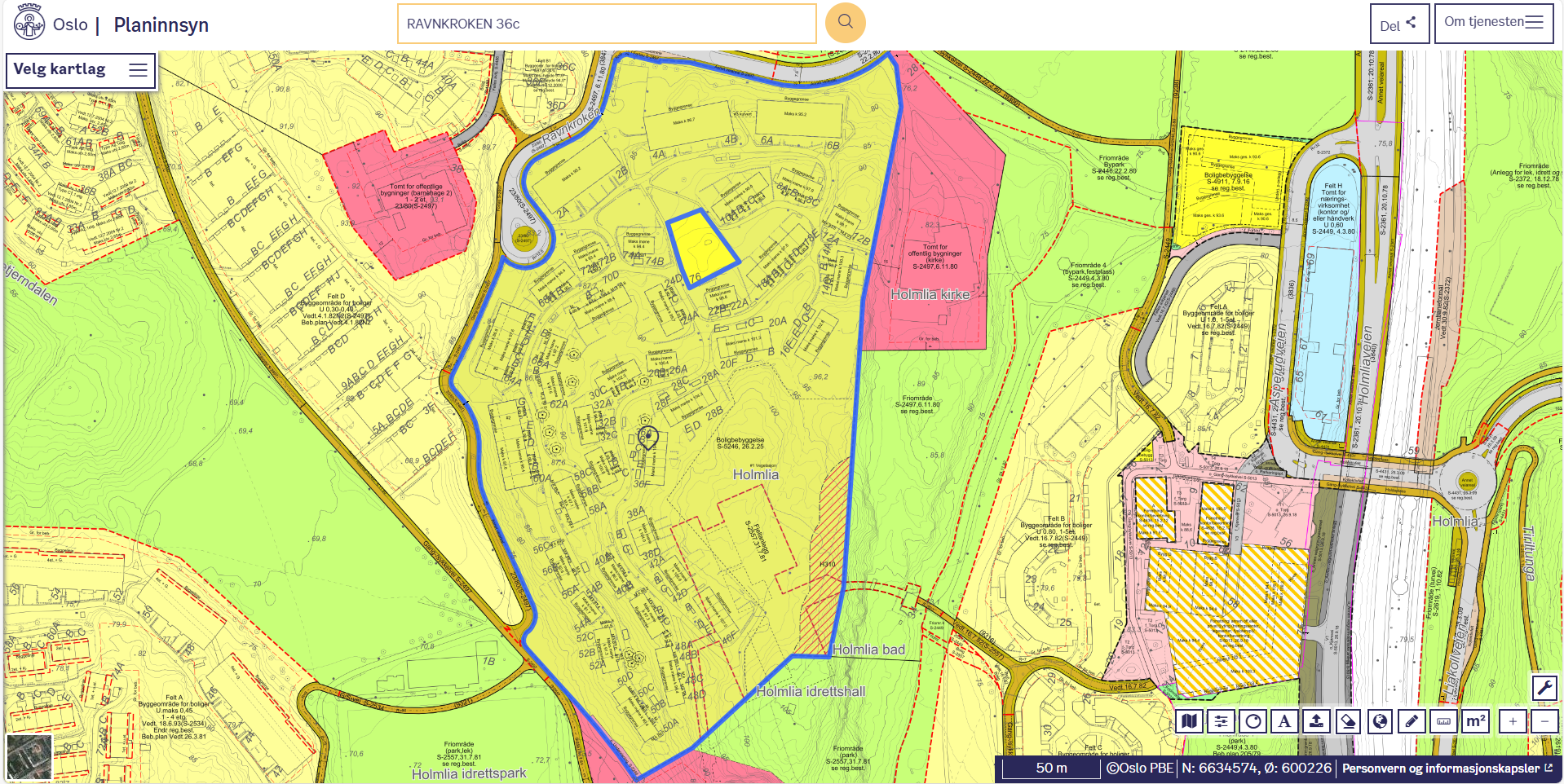Select the m² area measurement tool
Viewport: 1564px width, 784px height.
click(1475, 721)
